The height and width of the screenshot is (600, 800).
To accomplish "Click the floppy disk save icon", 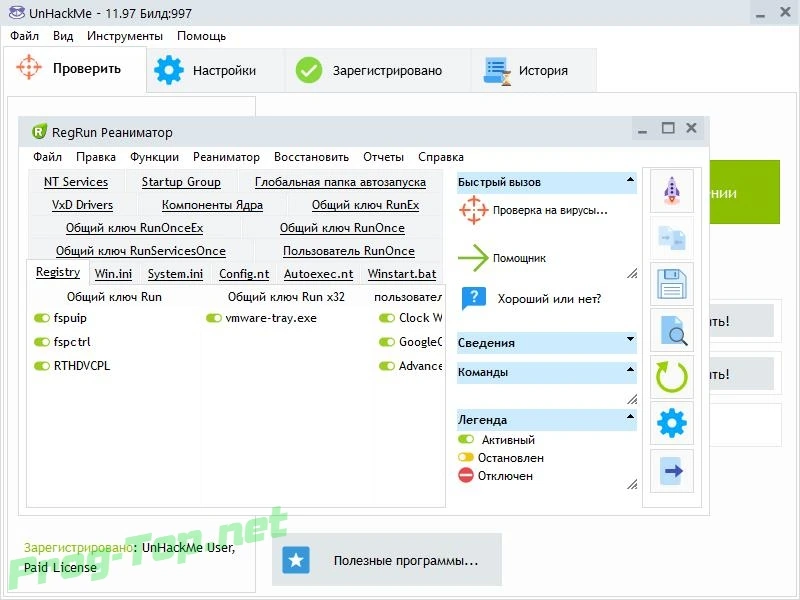I will (671, 284).
